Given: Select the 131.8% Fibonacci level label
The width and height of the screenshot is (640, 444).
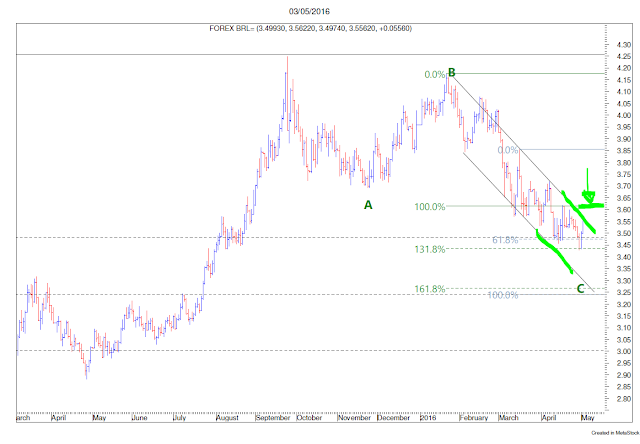Looking at the screenshot, I should point(430,249).
